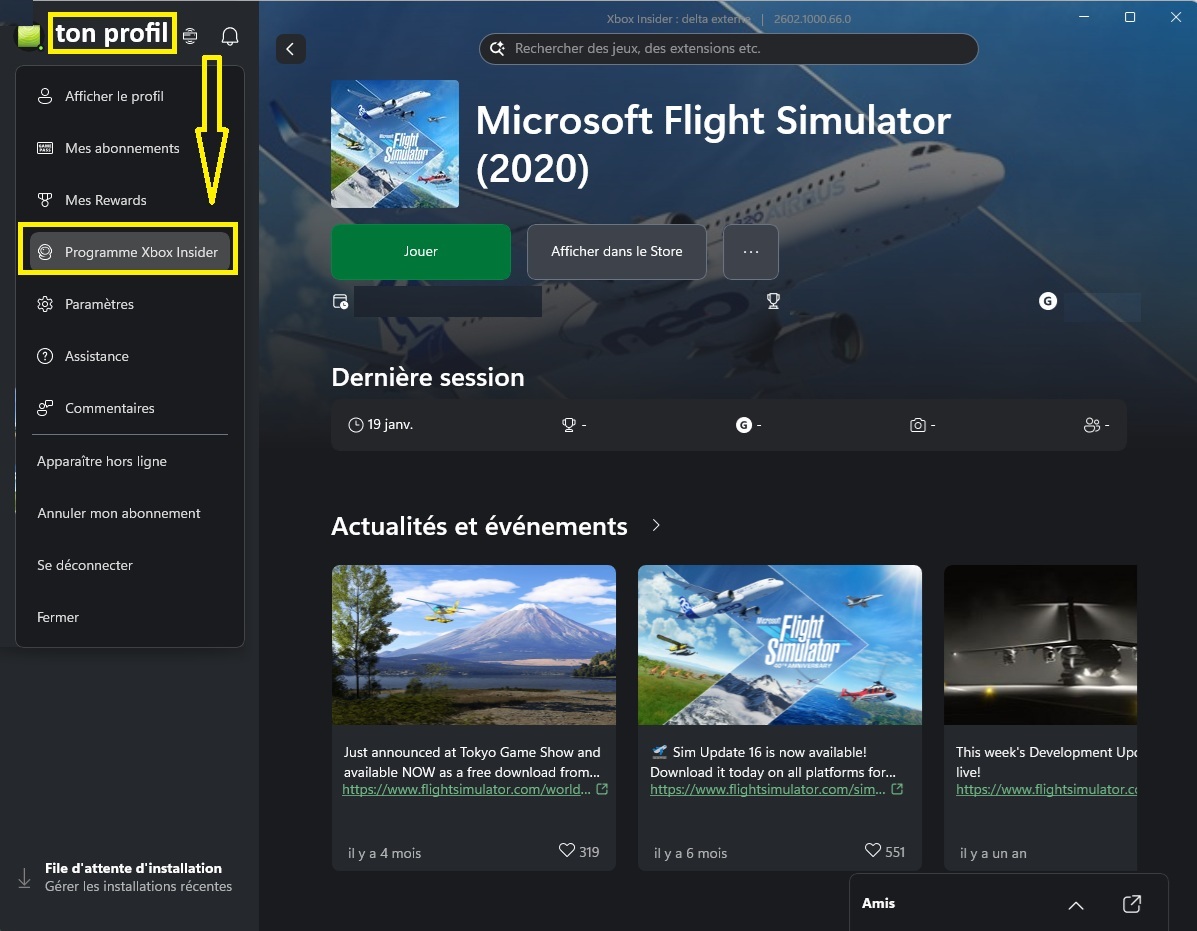Toggle Apparaître hors ligne status
The width and height of the screenshot is (1197, 931).
[x=130, y=461]
